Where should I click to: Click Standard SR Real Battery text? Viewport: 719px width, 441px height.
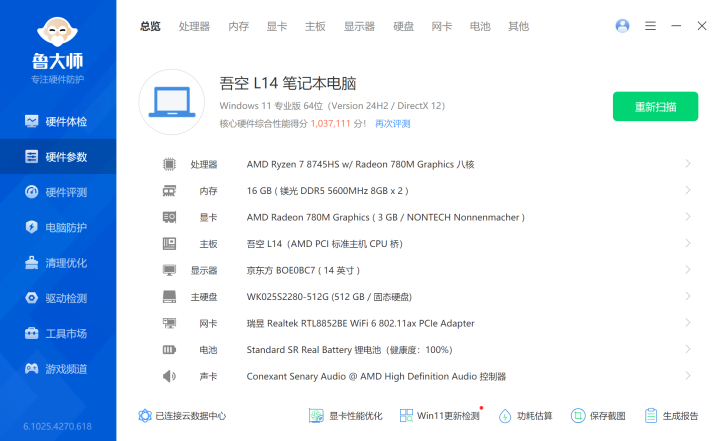pyautogui.click(x=349, y=350)
